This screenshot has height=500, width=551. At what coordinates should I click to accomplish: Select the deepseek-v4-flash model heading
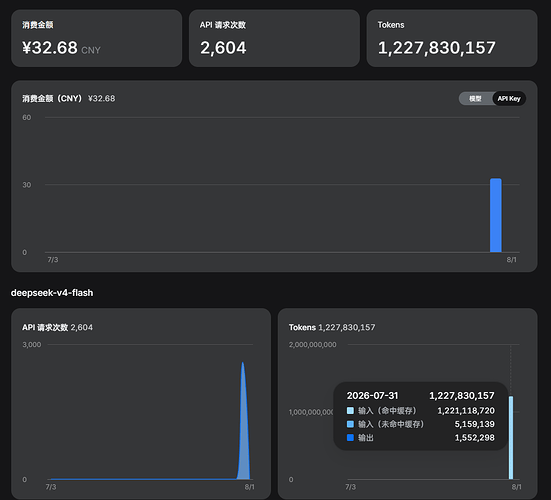coord(52,293)
